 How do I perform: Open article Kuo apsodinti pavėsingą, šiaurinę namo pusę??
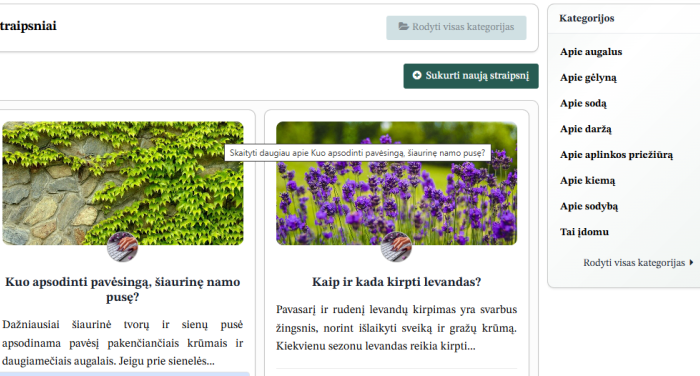pos(123,289)
